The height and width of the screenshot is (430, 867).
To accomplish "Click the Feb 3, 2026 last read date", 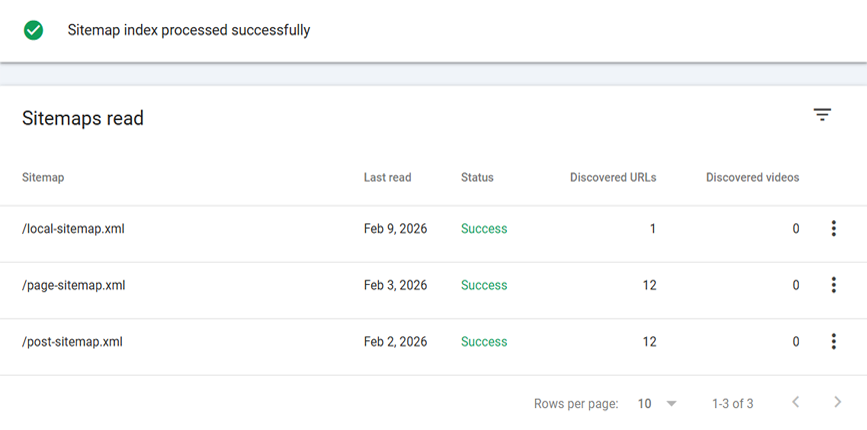I will (395, 285).
